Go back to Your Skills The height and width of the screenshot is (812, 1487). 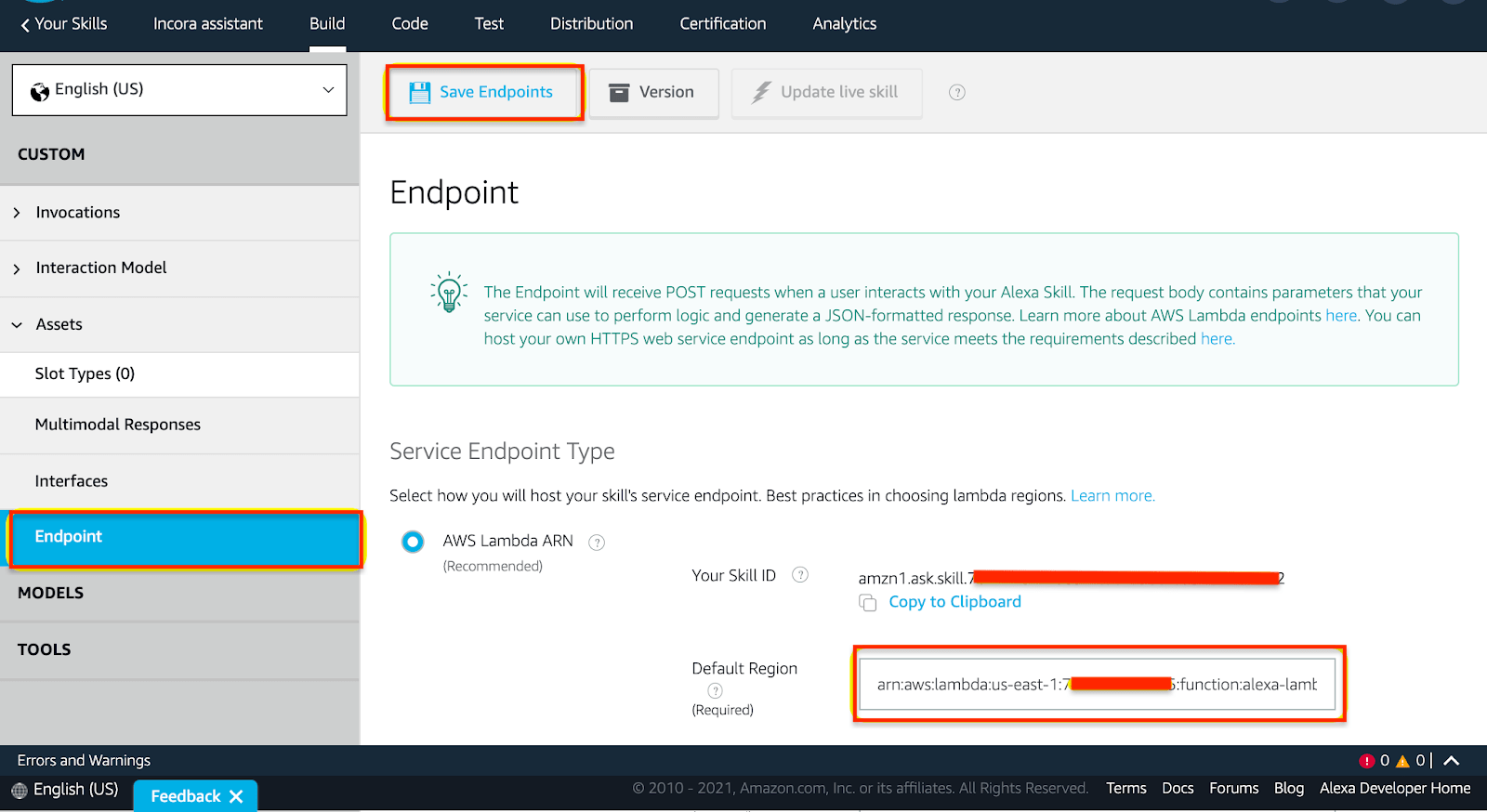pos(63,24)
